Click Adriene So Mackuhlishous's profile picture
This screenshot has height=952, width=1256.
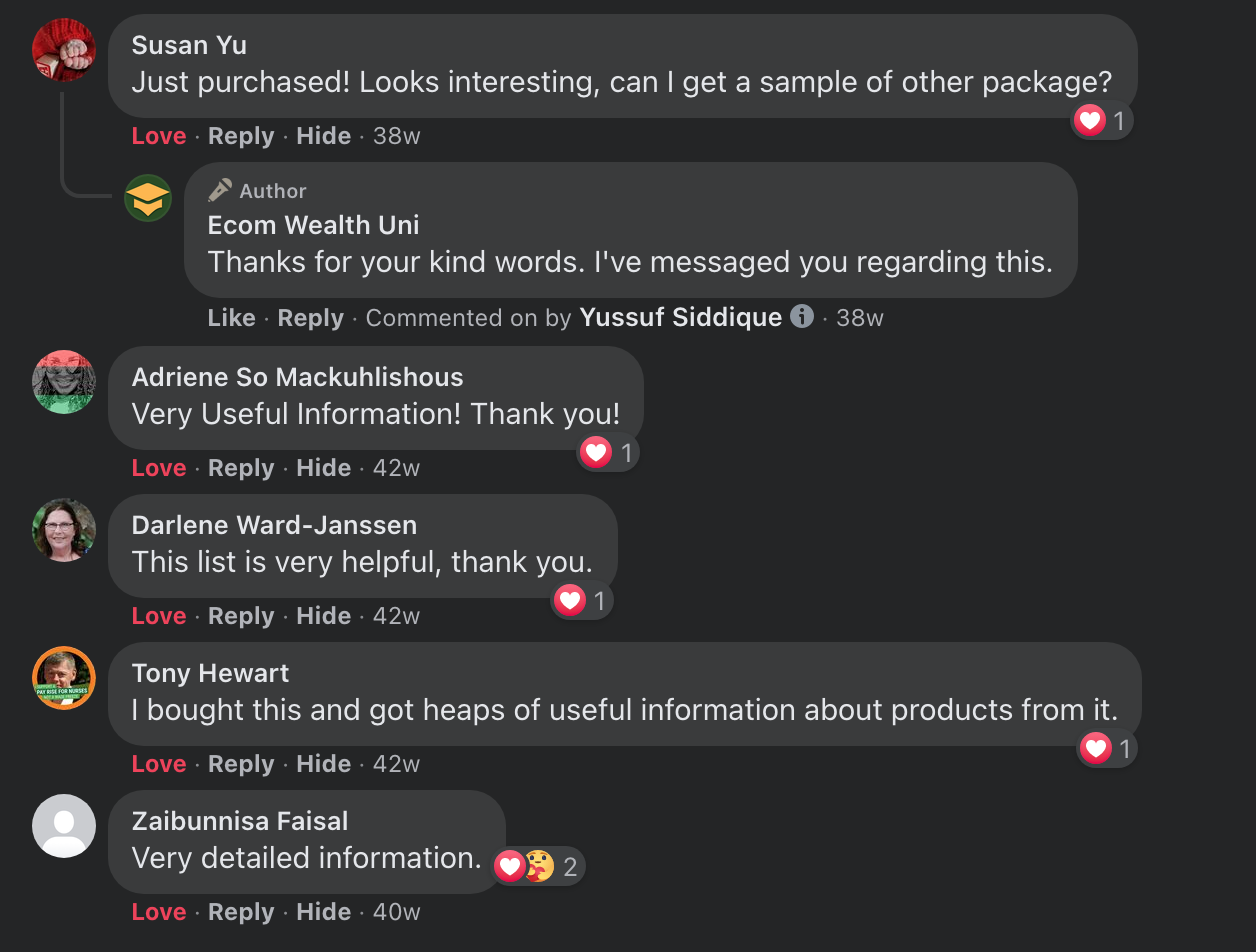pyautogui.click(x=64, y=382)
